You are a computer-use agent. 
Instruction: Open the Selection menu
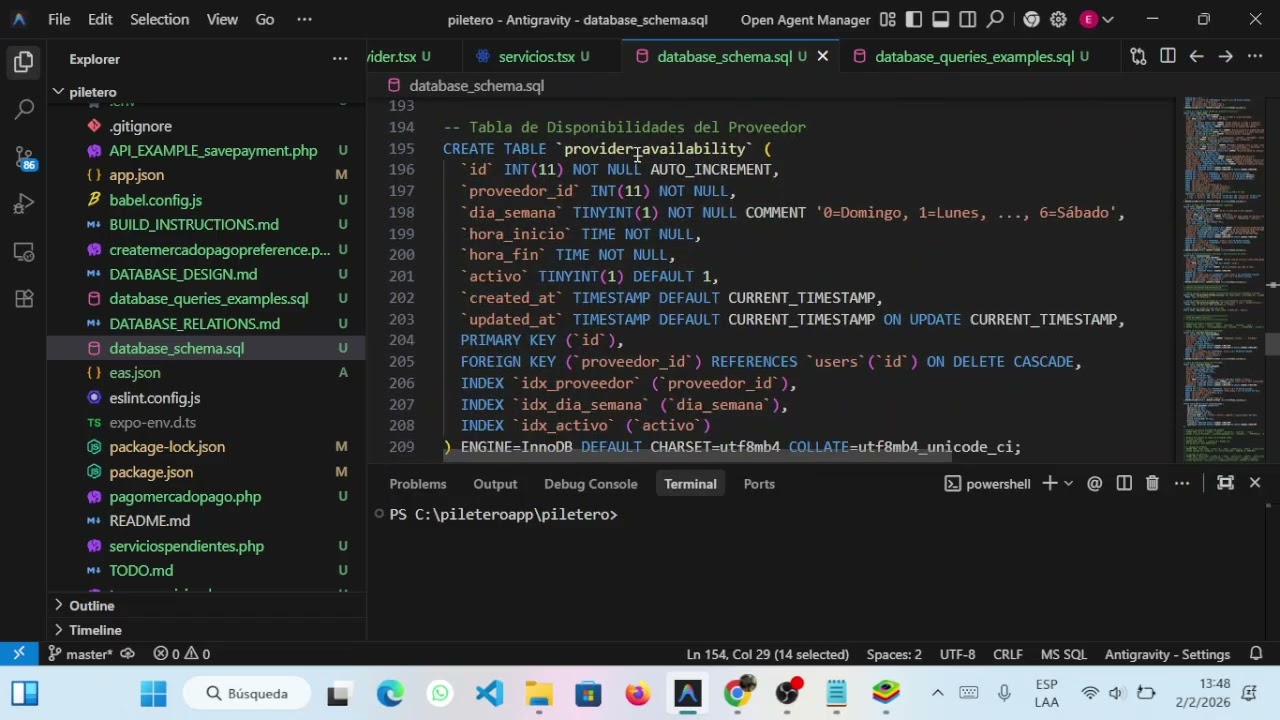point(159,19)
